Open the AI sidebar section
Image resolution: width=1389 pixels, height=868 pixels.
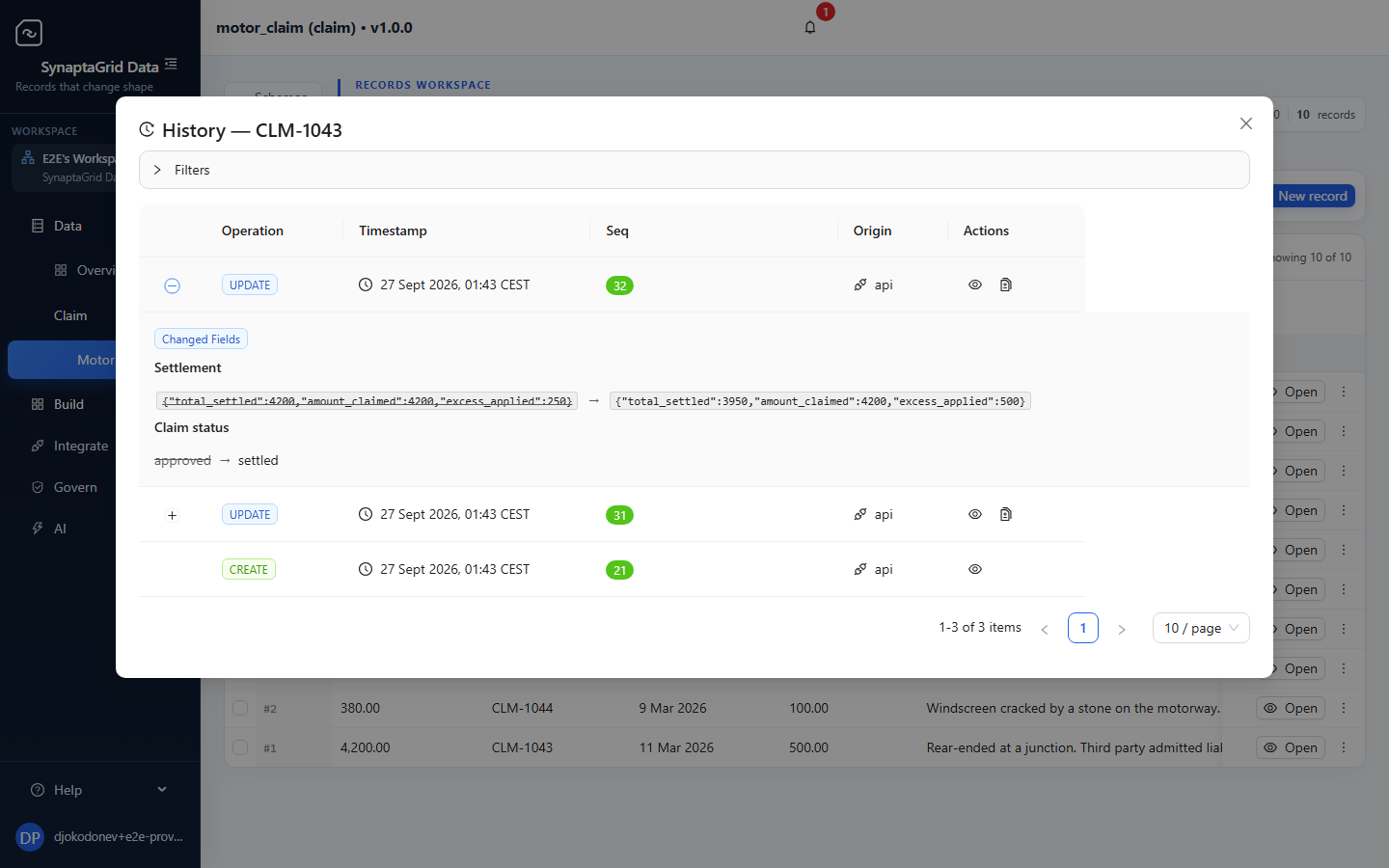pos(60,529)
